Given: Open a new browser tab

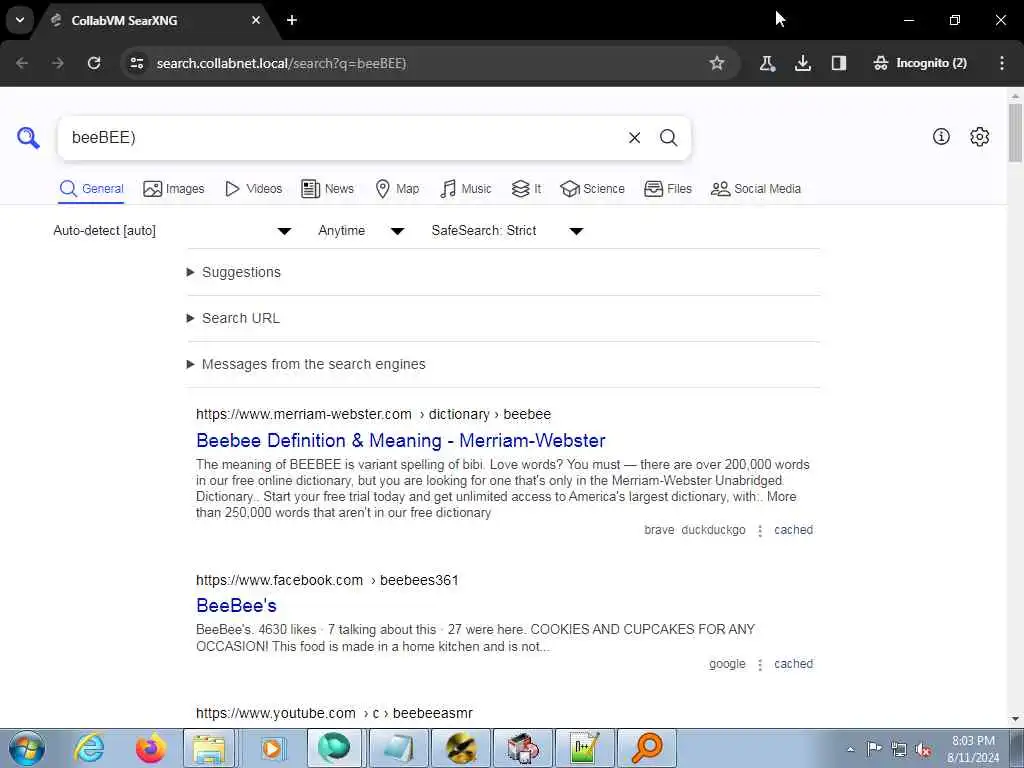Looking at the screenshot, I should point(292,20).
